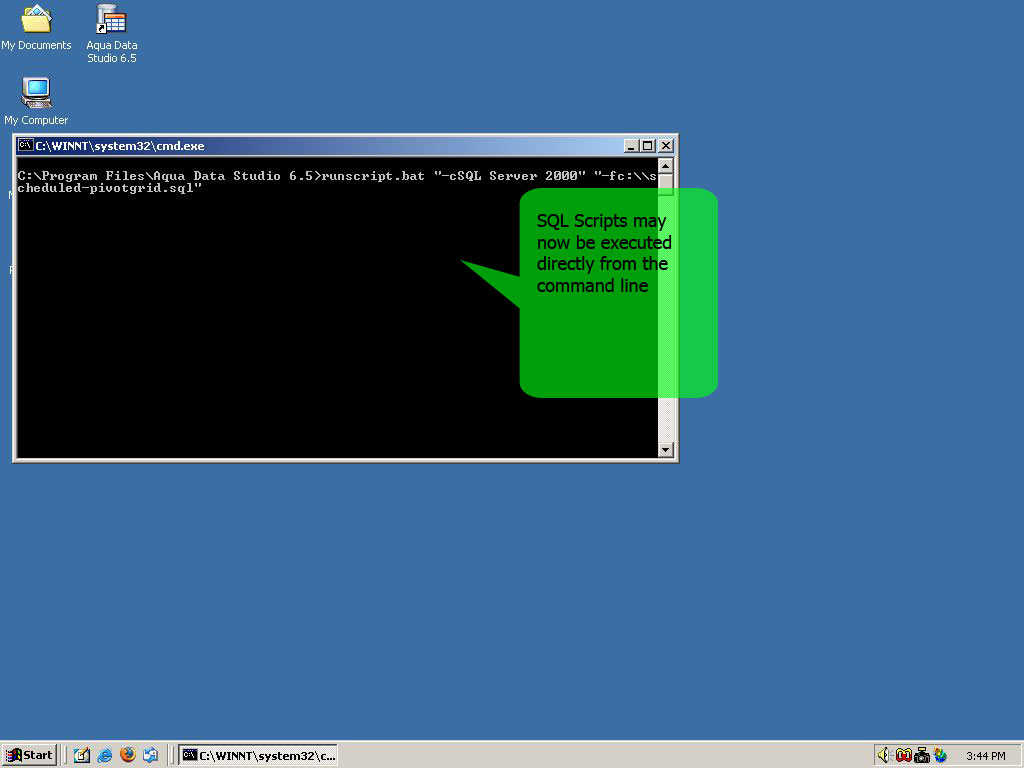Click the 3:44 PM system clock
The height and width of the screenshot is (768, 1024).
click(x=985, y=756)
